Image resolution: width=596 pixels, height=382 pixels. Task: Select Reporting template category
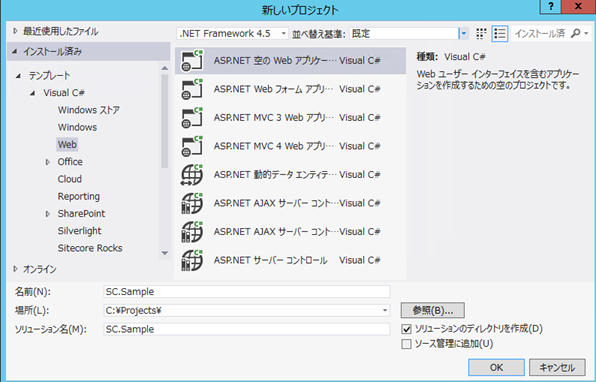tap(79, 197)
